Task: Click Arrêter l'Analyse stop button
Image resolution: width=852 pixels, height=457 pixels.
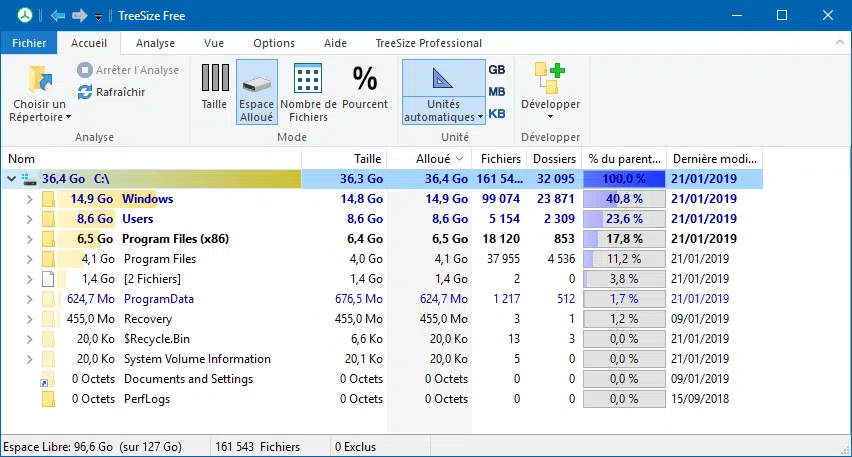Action: (x=128, y=70)
